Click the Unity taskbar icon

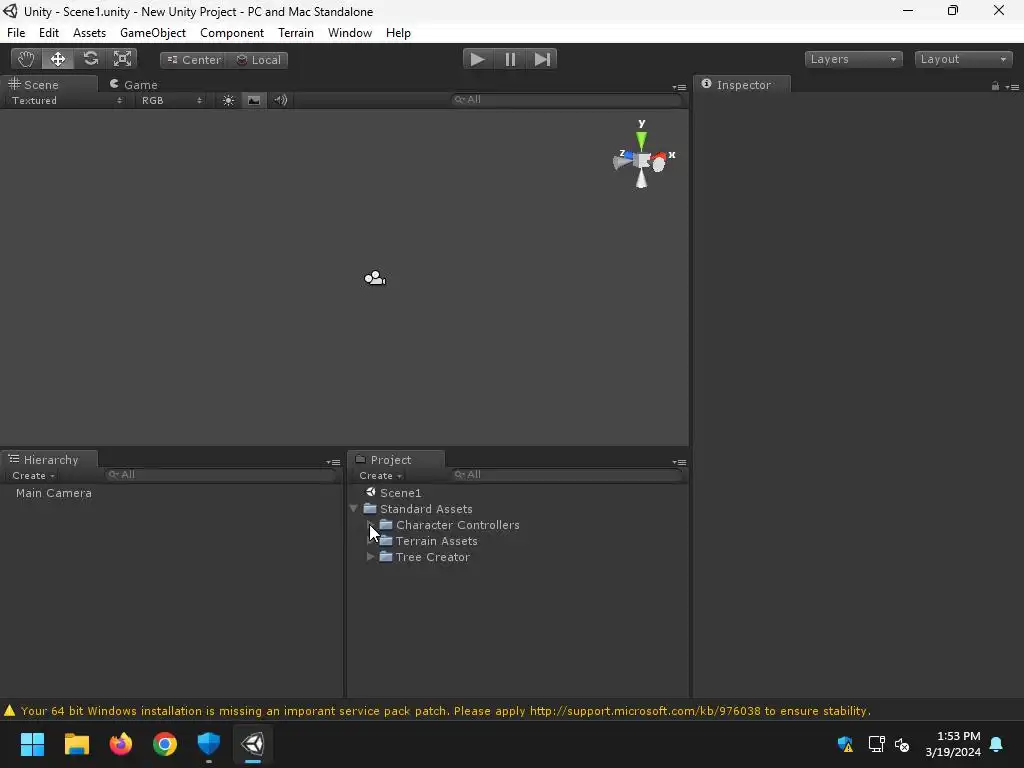click(253, 744)
